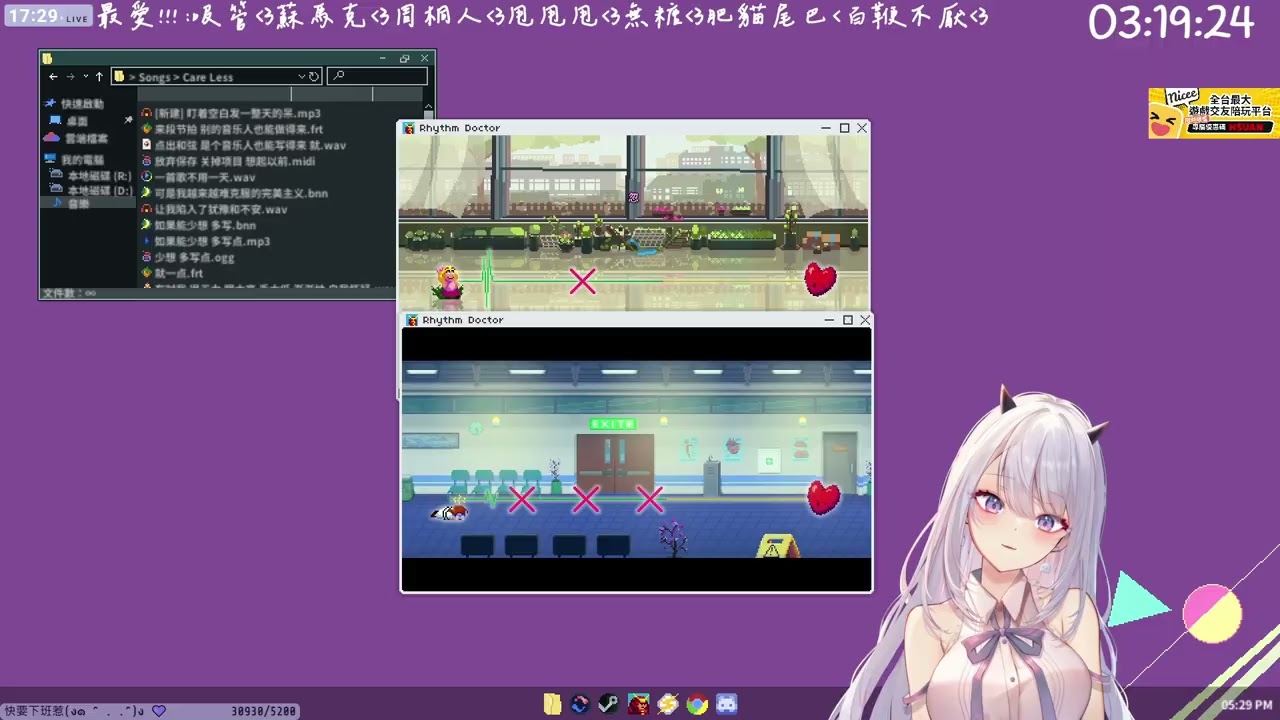Open the folder icon on the taskbar

point(552,704)
